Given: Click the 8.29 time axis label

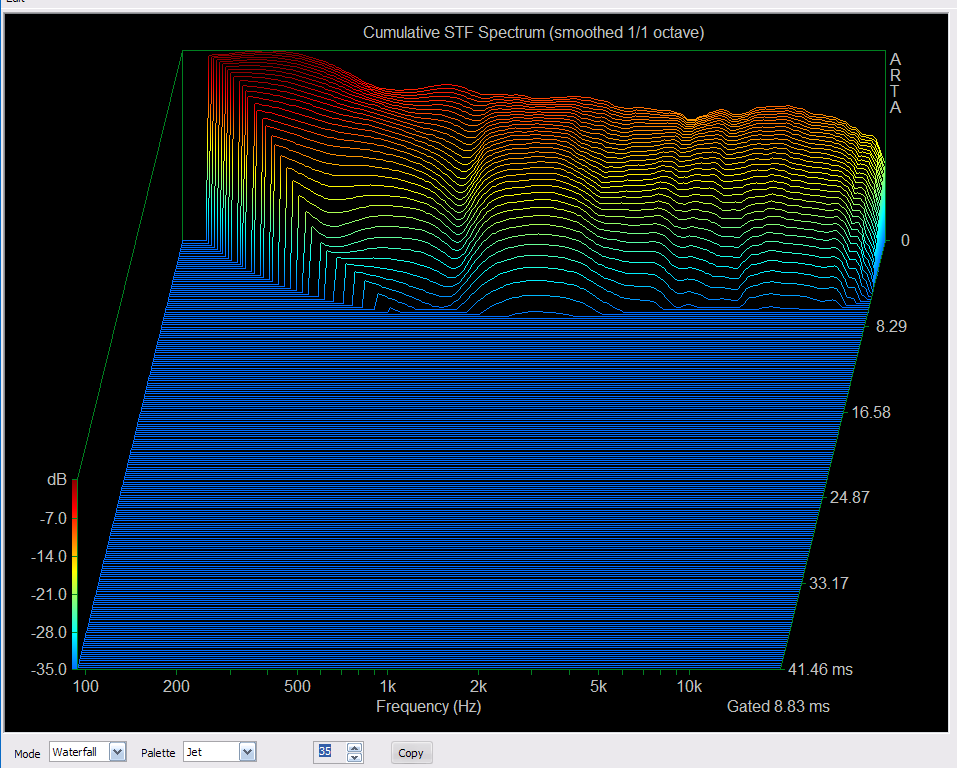Looking at the screenshot, I should click(x=891, y=327).
